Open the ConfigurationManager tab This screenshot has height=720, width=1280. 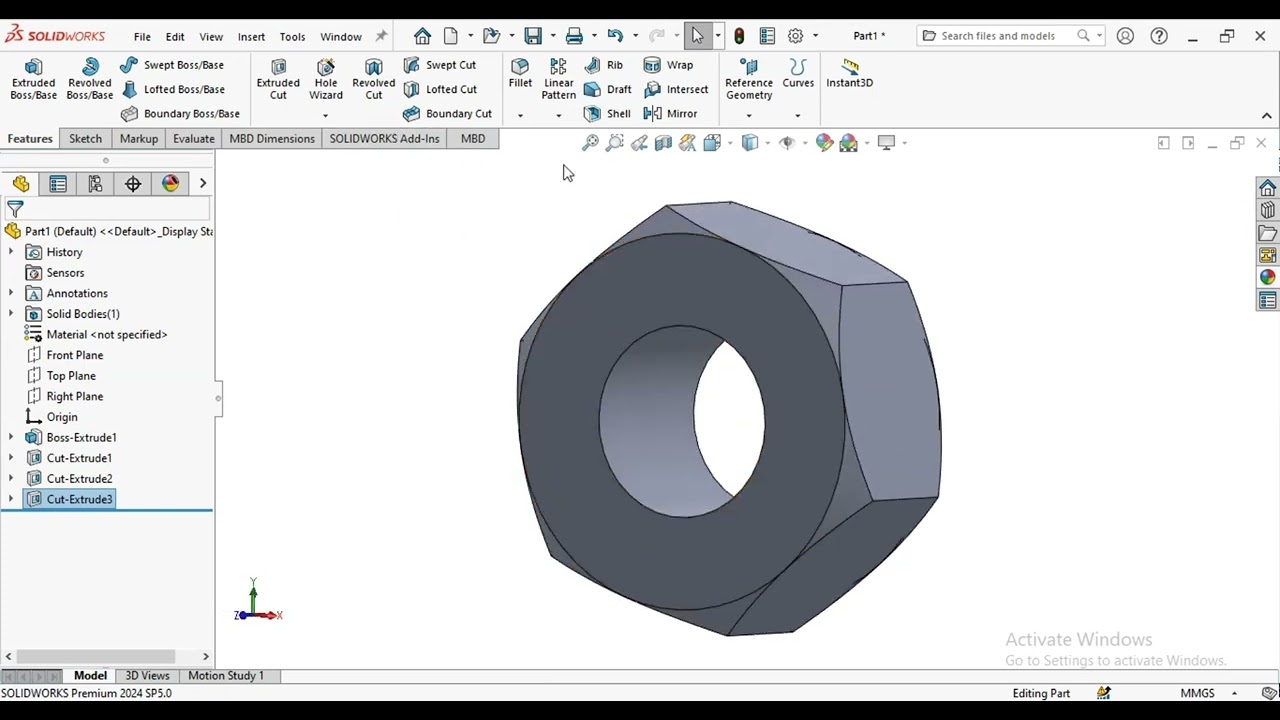pyautogui.click(x=95, y=184)
